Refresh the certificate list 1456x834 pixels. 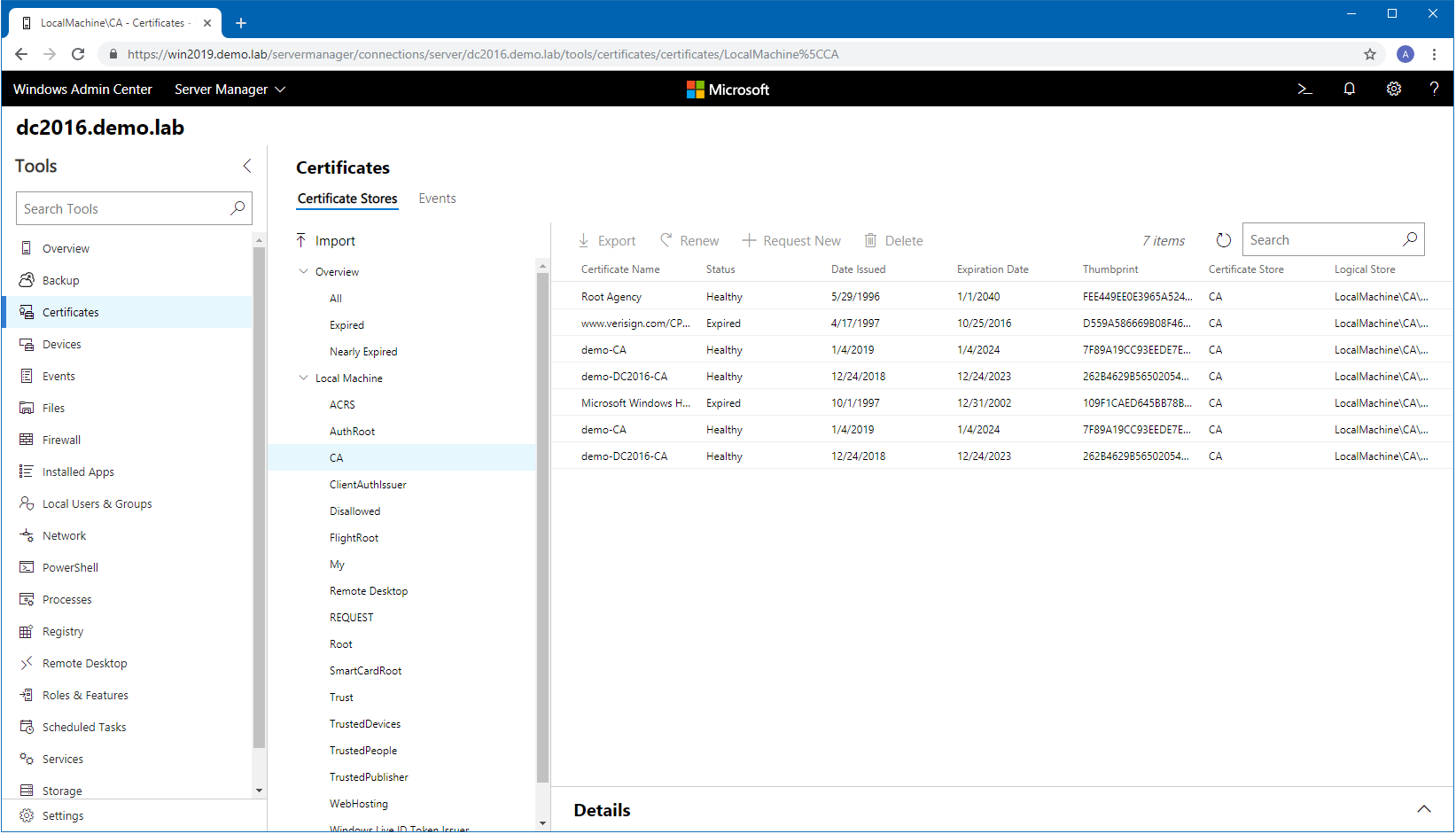(x=1223, y=240)
